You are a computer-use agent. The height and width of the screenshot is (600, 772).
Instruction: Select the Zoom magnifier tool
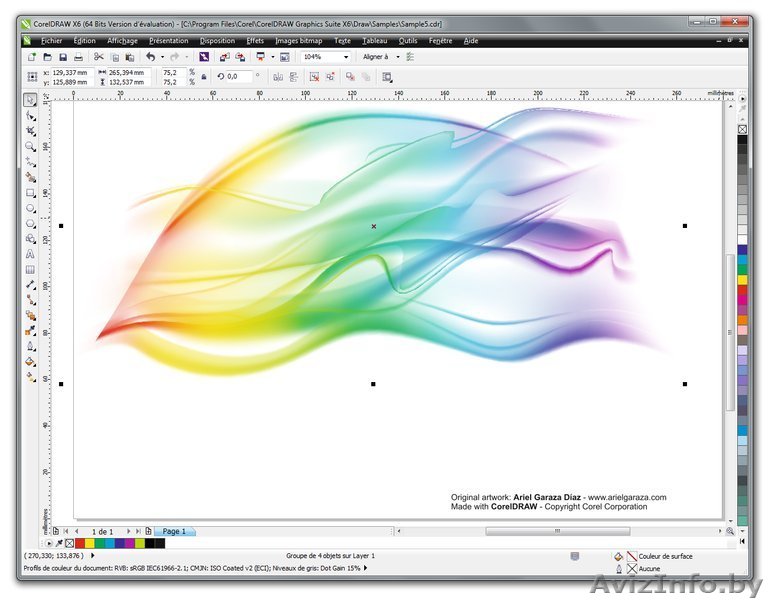click(31, 147)
